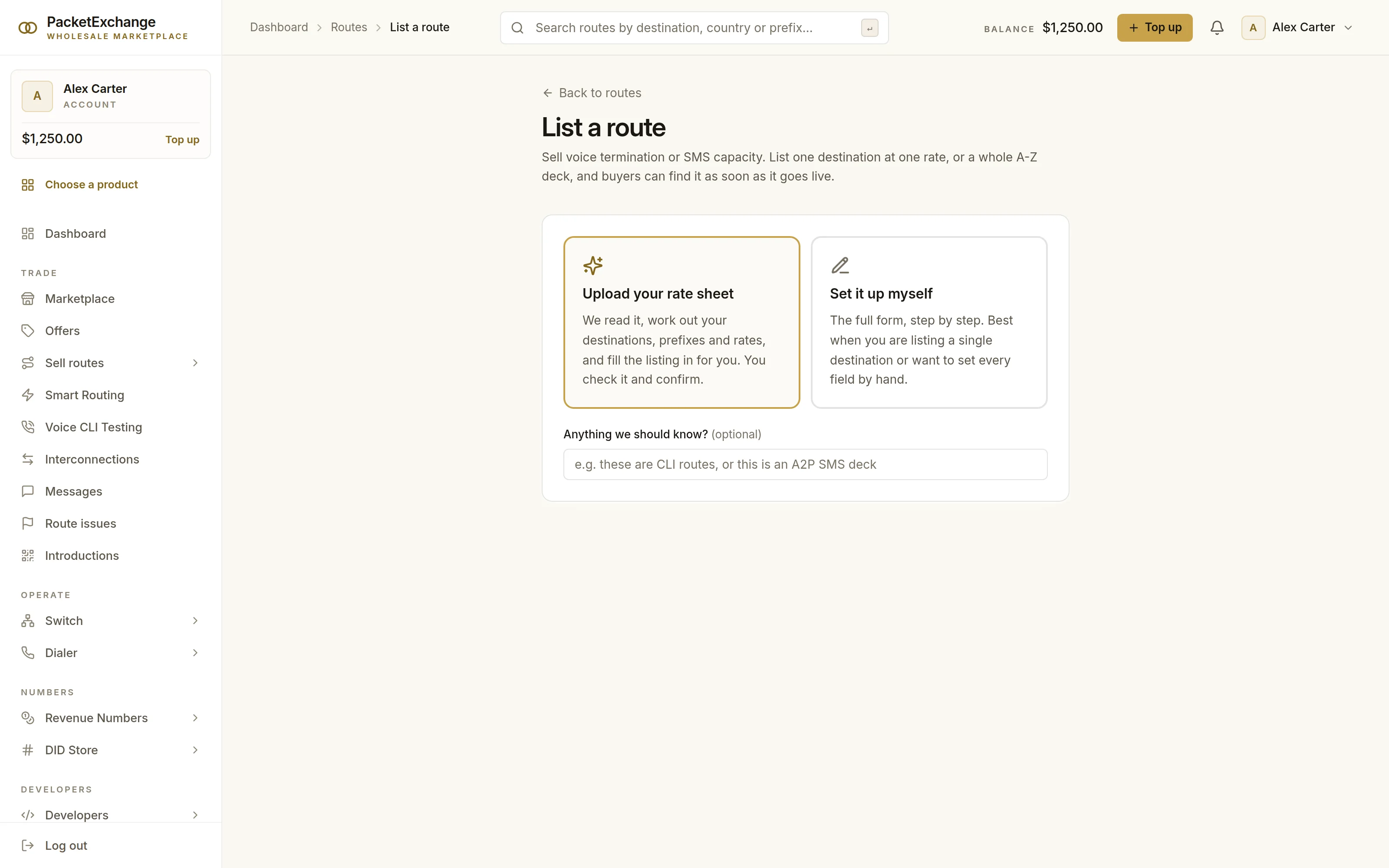Open the notifications bell
This screenshot has height=868, width=1389.
click(x=1217, y=27)
